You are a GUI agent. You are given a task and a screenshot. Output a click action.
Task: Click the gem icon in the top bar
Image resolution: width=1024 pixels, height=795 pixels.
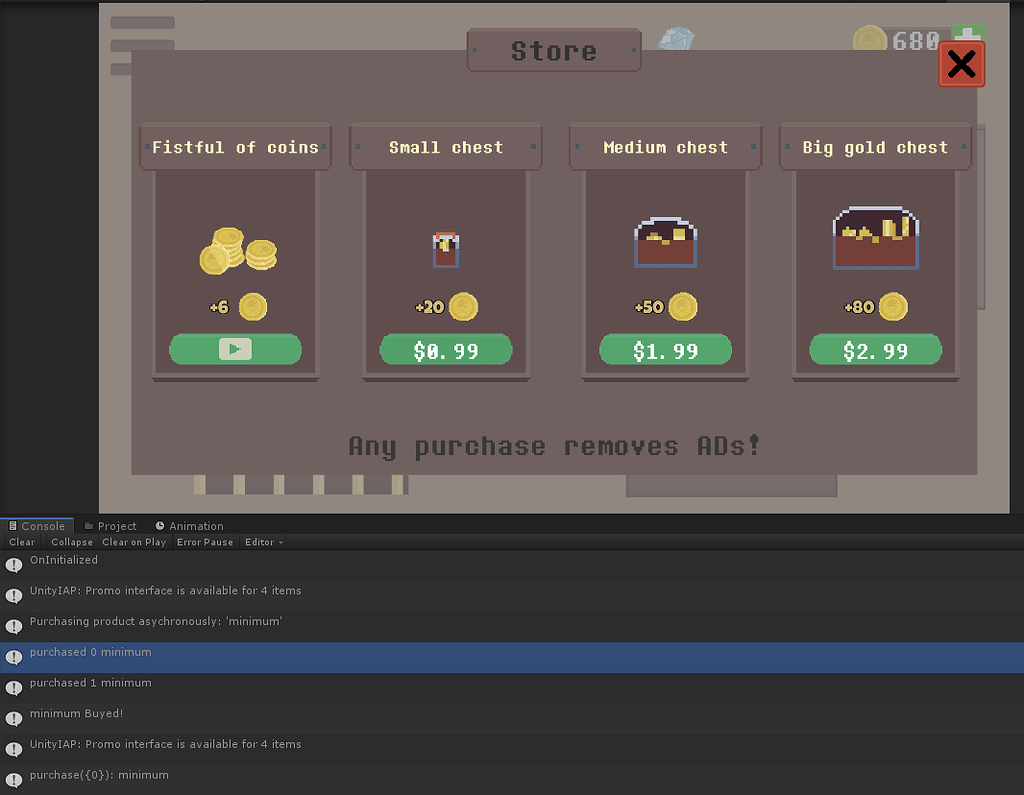pos(678,38)
